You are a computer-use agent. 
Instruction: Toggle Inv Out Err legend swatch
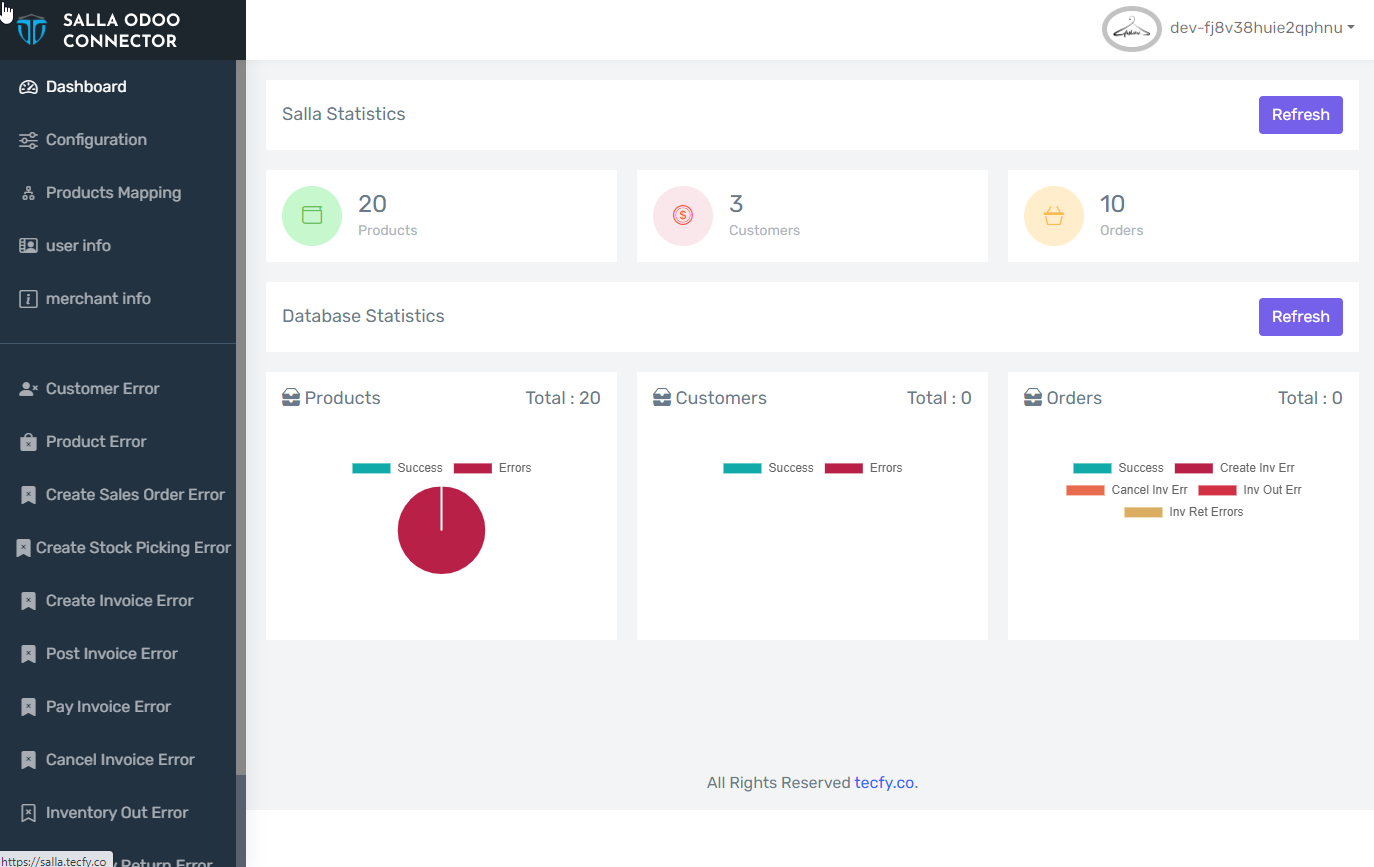(x=1217, y=490)
